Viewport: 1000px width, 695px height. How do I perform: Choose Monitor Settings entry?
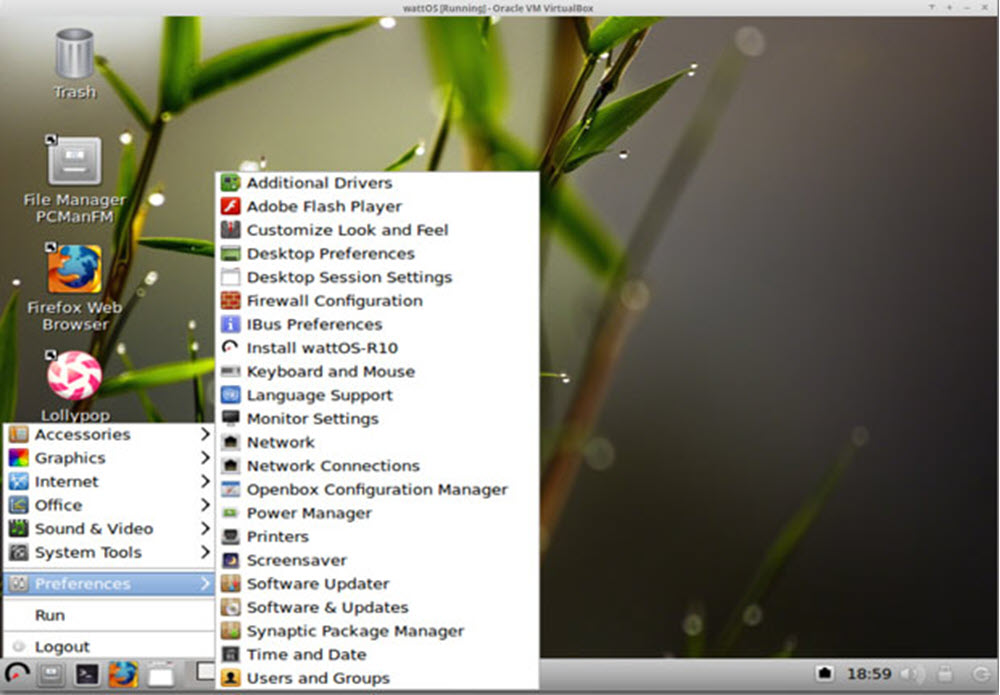tap(312, 419)
